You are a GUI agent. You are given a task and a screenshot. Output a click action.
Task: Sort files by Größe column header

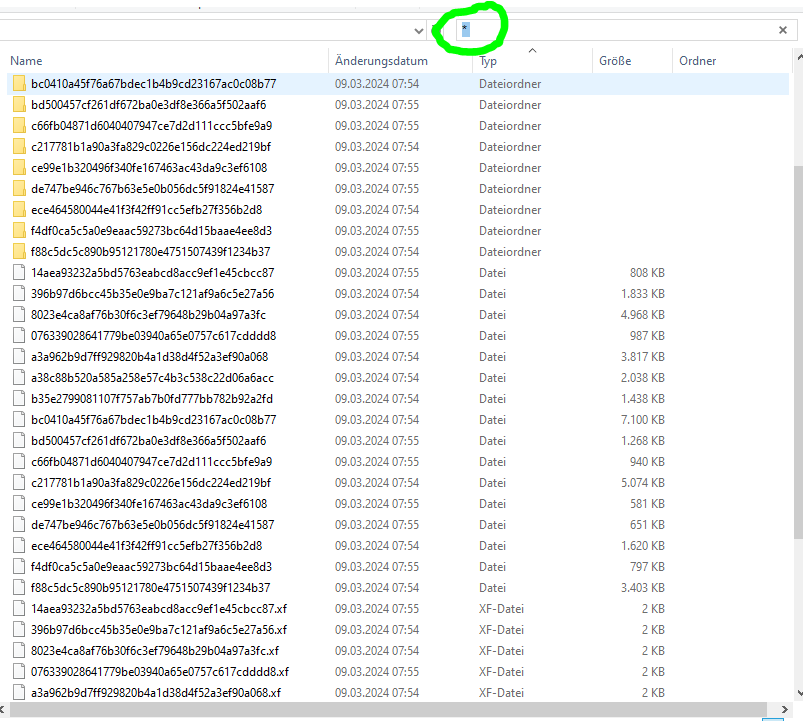615,61
